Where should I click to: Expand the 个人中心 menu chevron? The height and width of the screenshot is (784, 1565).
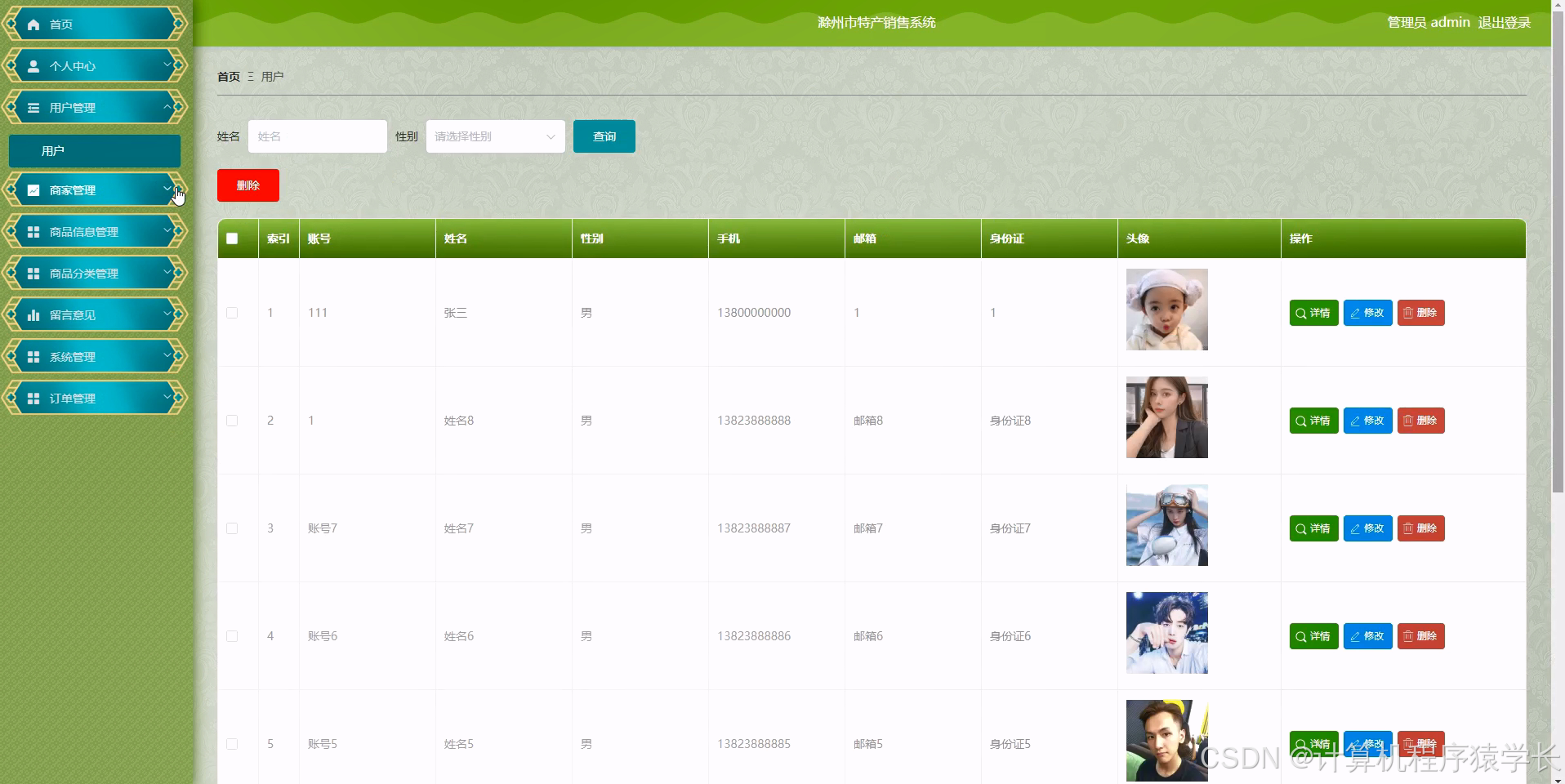click(167, 65)
